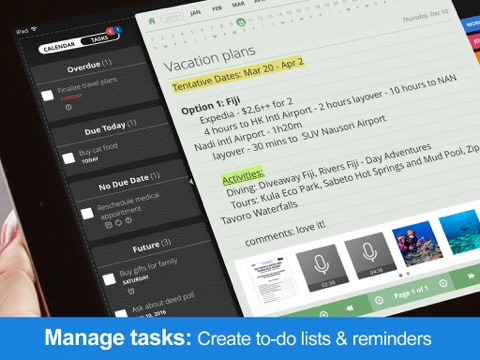Check off Buy cat food task
This screenshot has height=360, width=480.
69,158
